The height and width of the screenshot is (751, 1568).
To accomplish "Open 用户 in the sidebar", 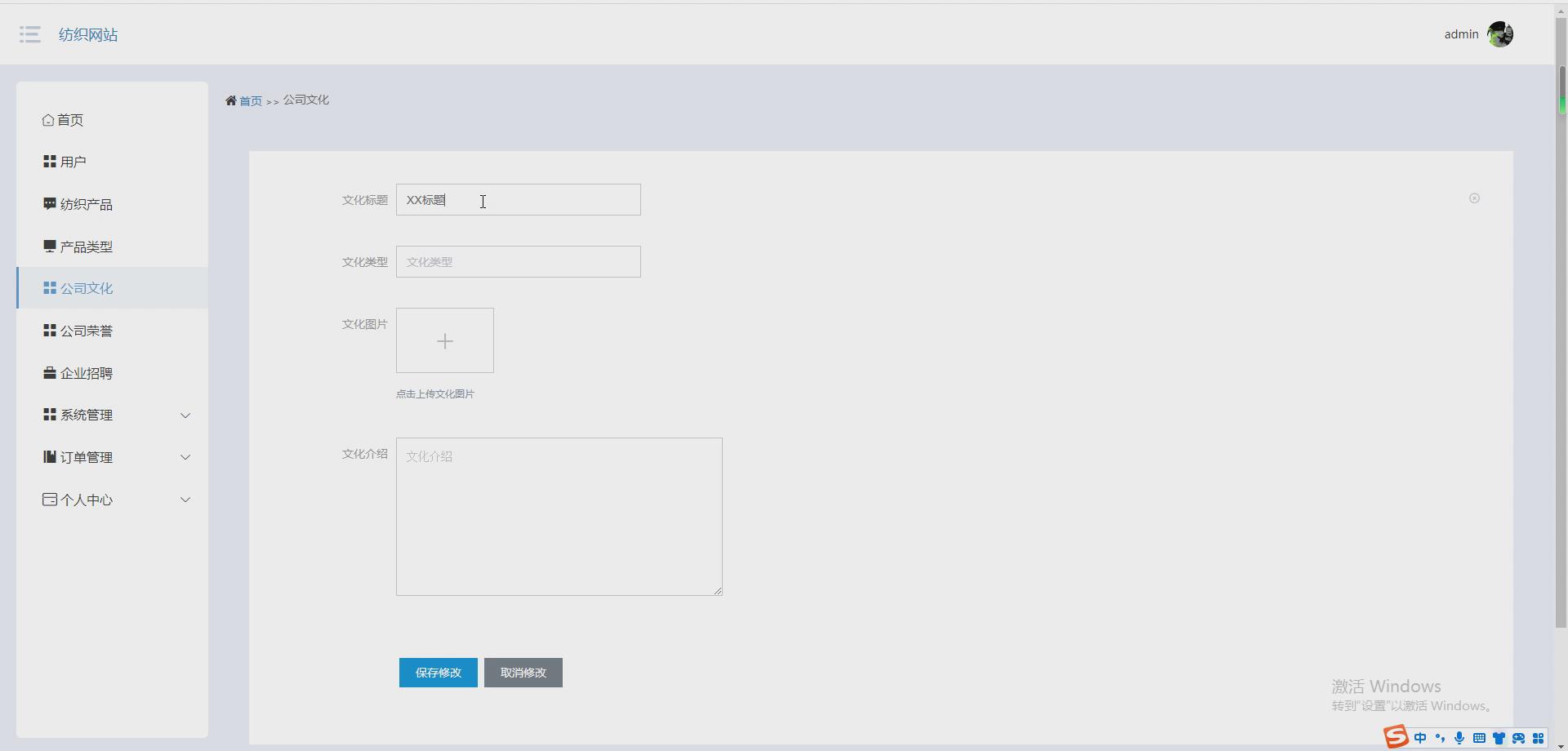I will [112, 162].
